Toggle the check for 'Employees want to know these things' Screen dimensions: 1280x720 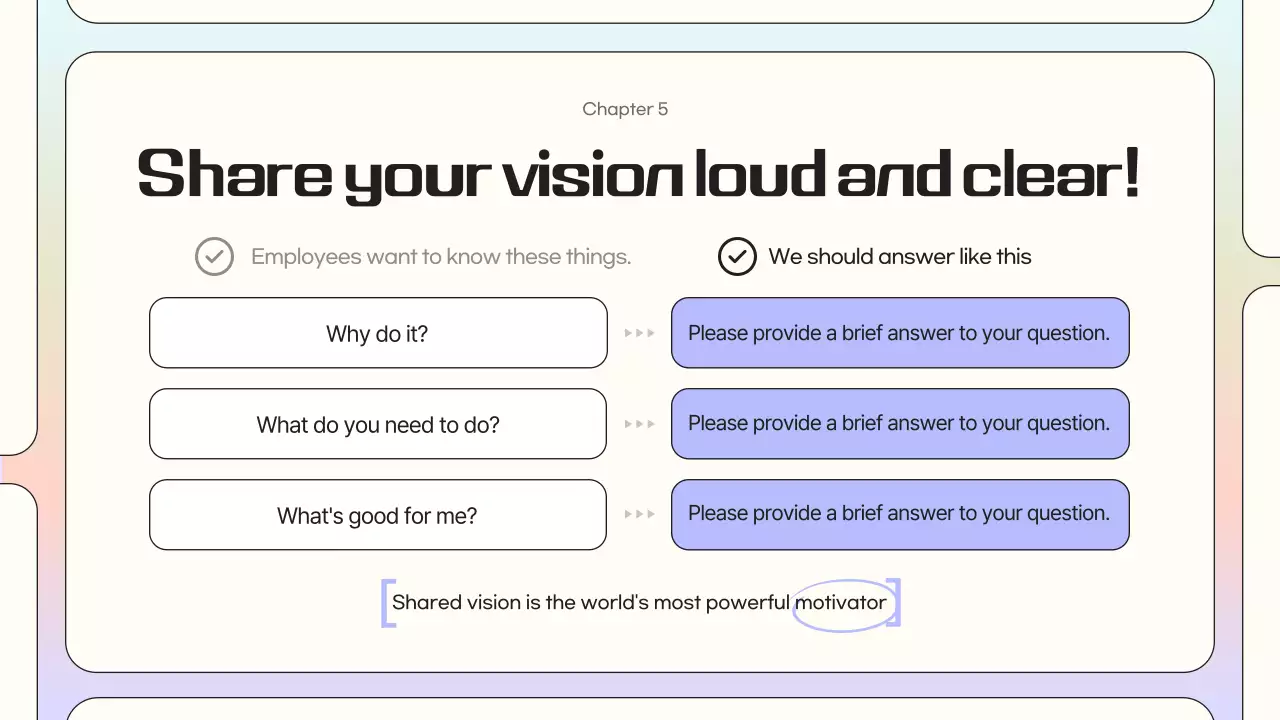click(x=214, y=256)
